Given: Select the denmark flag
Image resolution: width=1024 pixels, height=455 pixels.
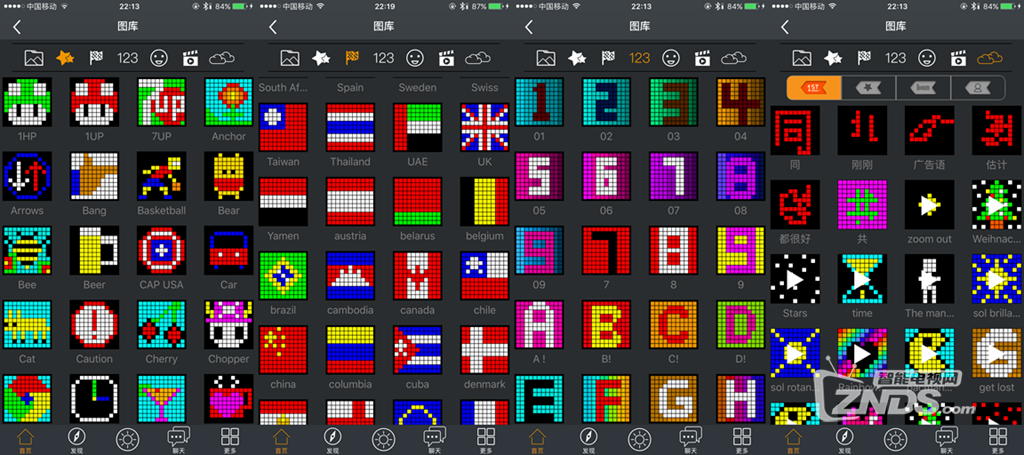Looking at the screenshot, I should (485, 350).
